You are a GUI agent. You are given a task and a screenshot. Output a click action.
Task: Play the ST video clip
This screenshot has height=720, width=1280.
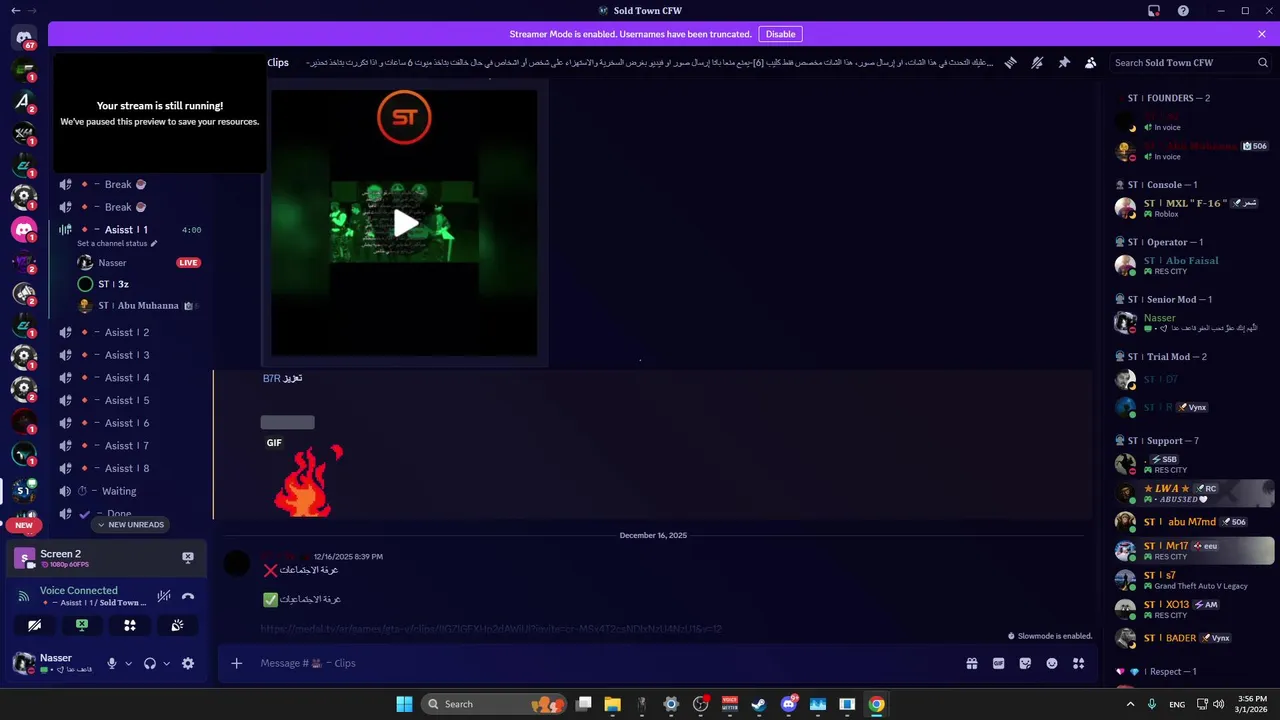point(404,223)
